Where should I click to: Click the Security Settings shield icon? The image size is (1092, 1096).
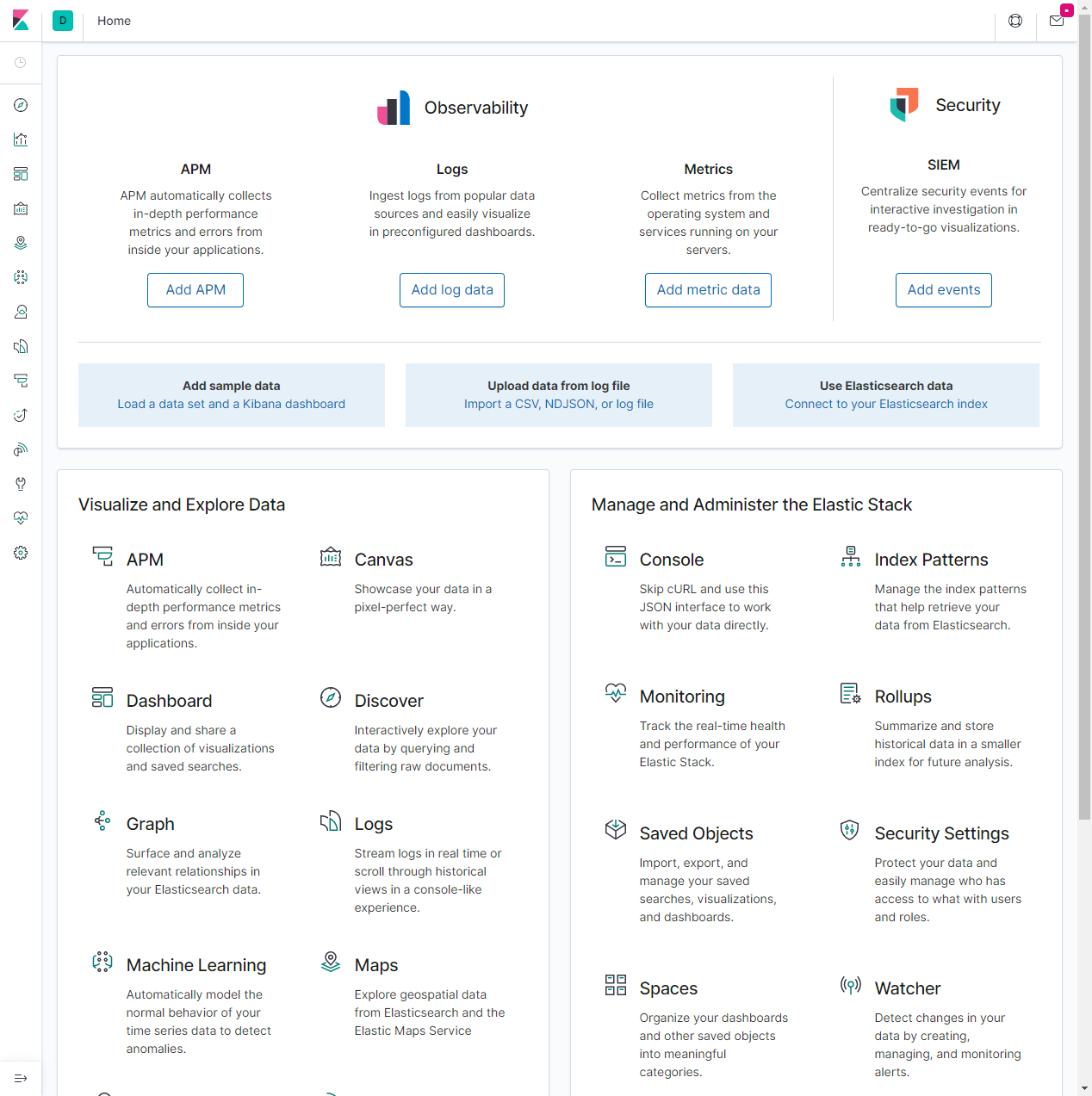851,830
